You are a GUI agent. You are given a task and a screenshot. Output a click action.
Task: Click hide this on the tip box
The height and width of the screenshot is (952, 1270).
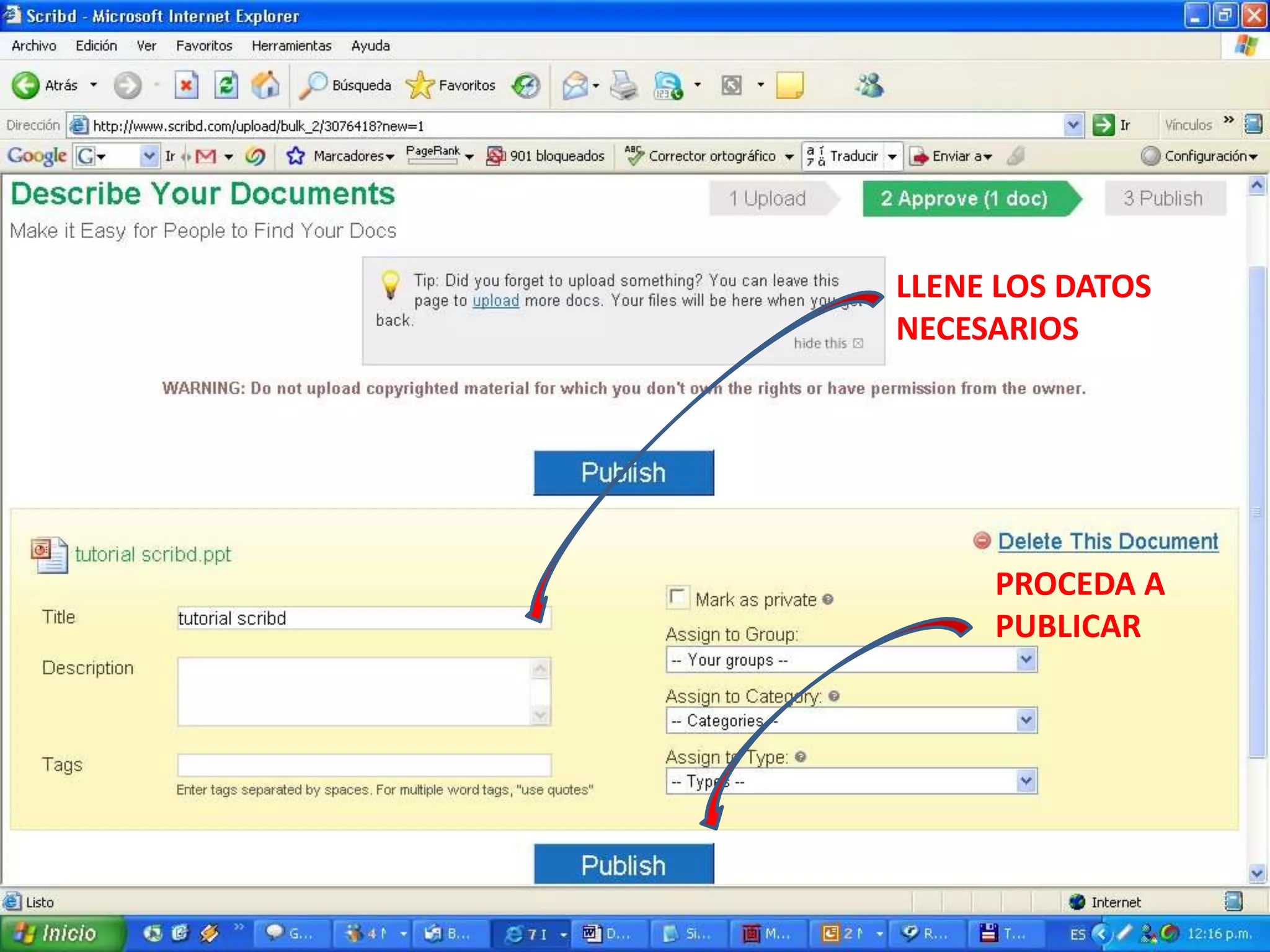pos(828,343)
